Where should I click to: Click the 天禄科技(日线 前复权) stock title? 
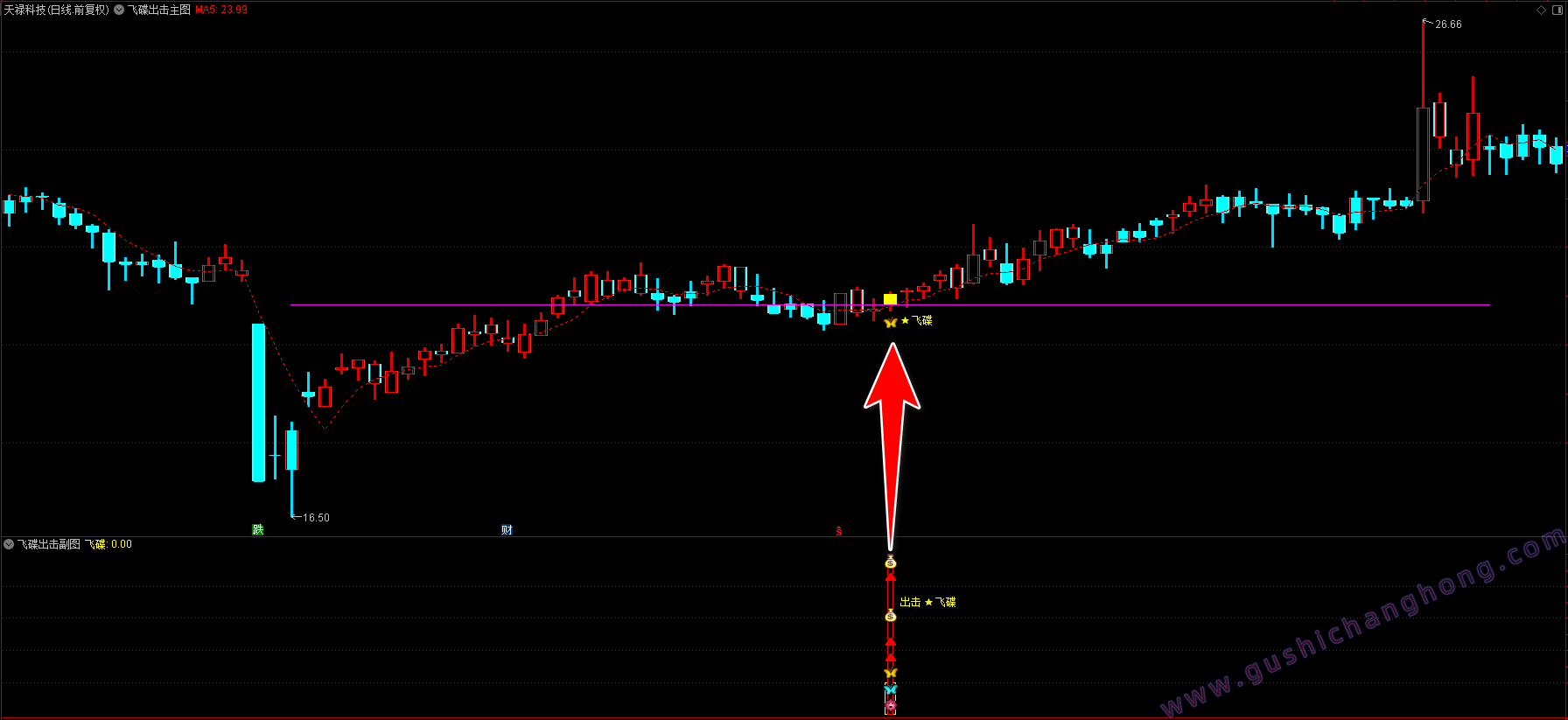point(56,10)
